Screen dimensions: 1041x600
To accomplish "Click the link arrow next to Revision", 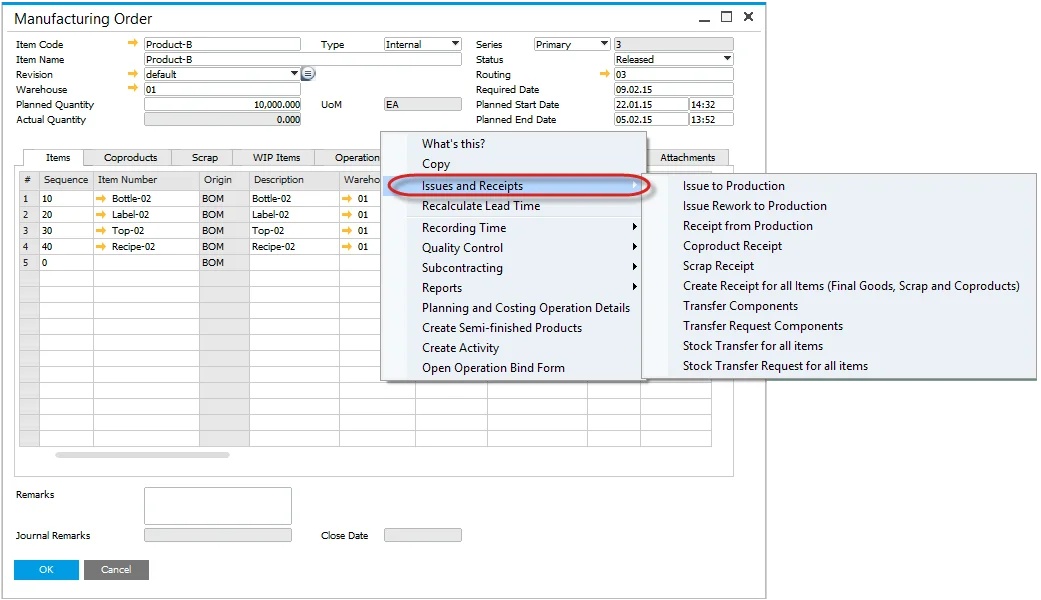I will pos(133,74).
